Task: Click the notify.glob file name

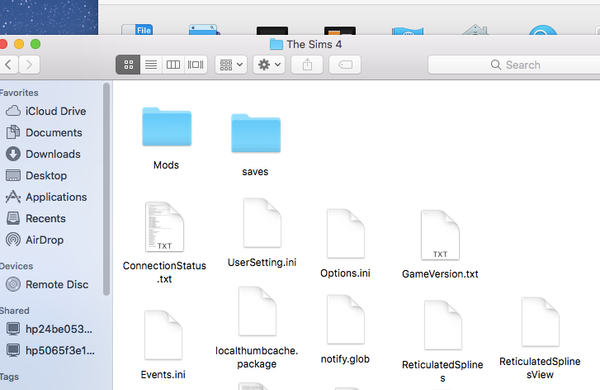Action: coord(345,359)
